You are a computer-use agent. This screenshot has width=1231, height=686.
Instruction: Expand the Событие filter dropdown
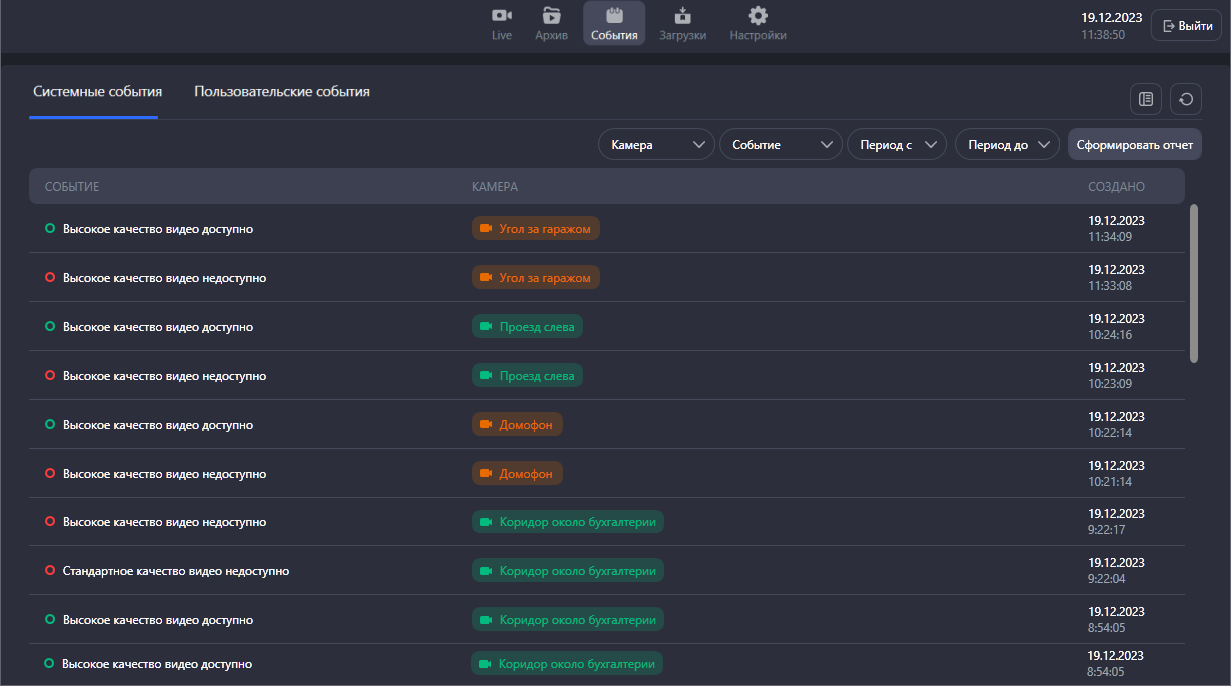[780, 145]
